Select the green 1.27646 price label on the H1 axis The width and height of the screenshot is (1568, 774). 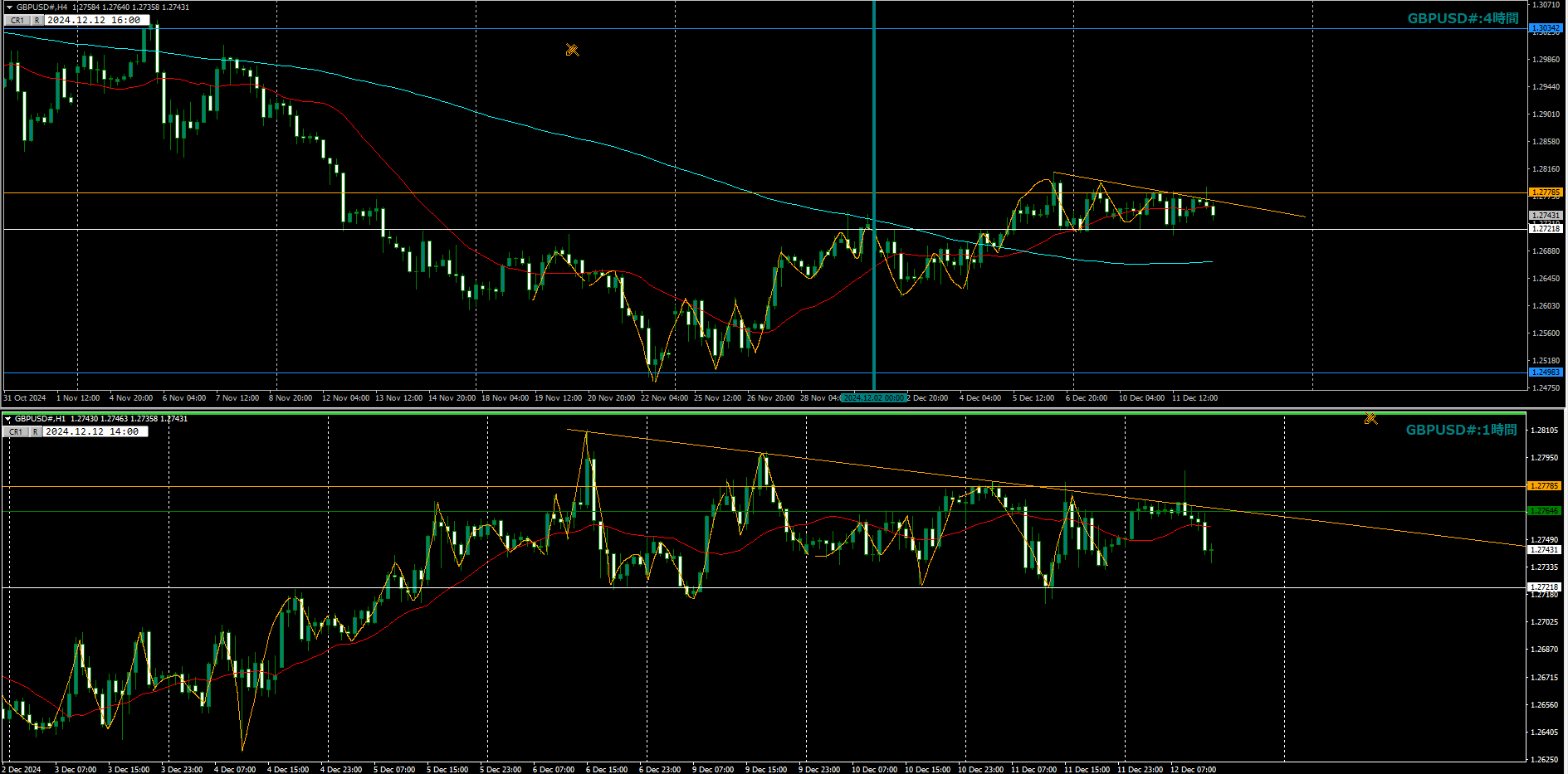[1545, 511]
